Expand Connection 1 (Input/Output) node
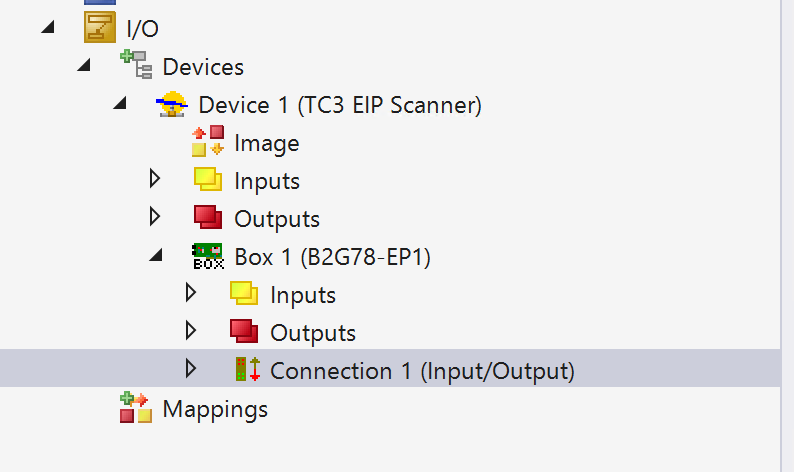The height and width of the screenshot is (472, 794). [x=191, y=370]
